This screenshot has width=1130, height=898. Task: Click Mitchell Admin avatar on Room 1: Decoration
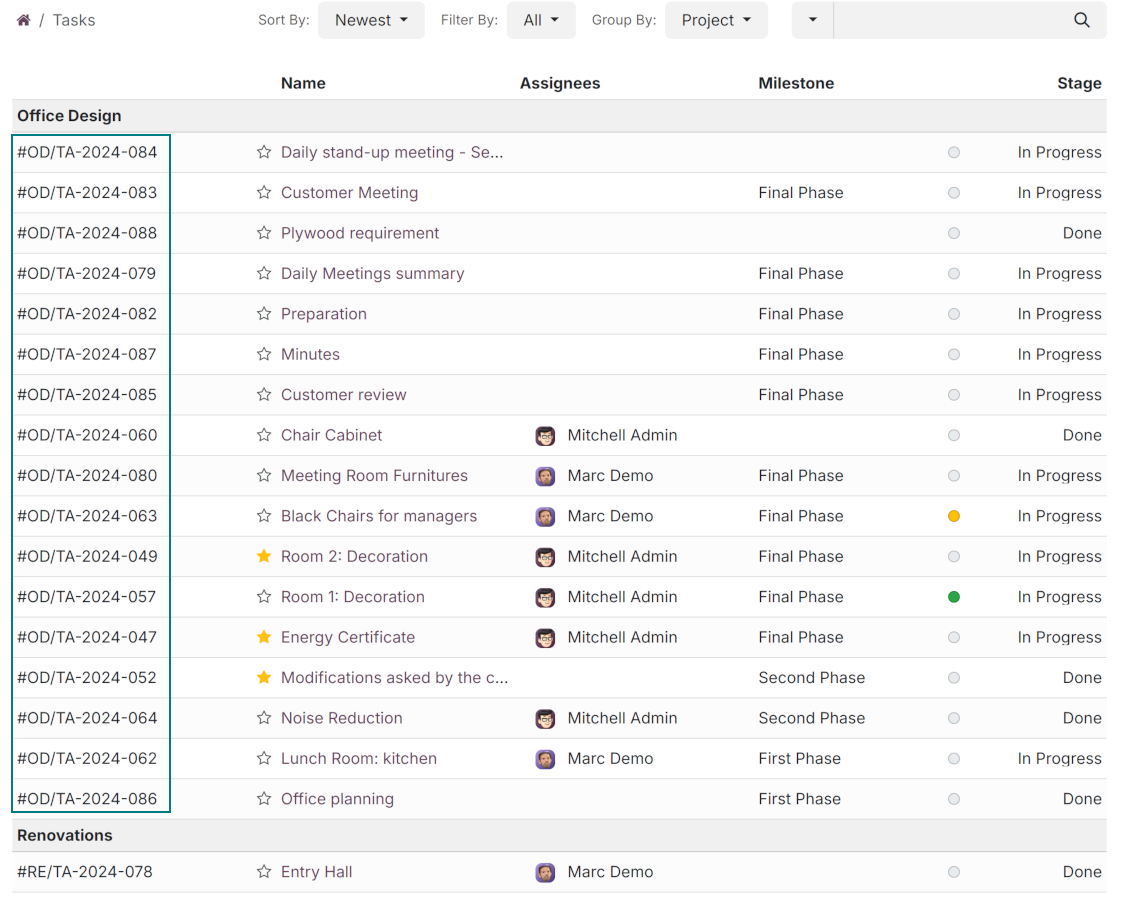coord(545,597)
